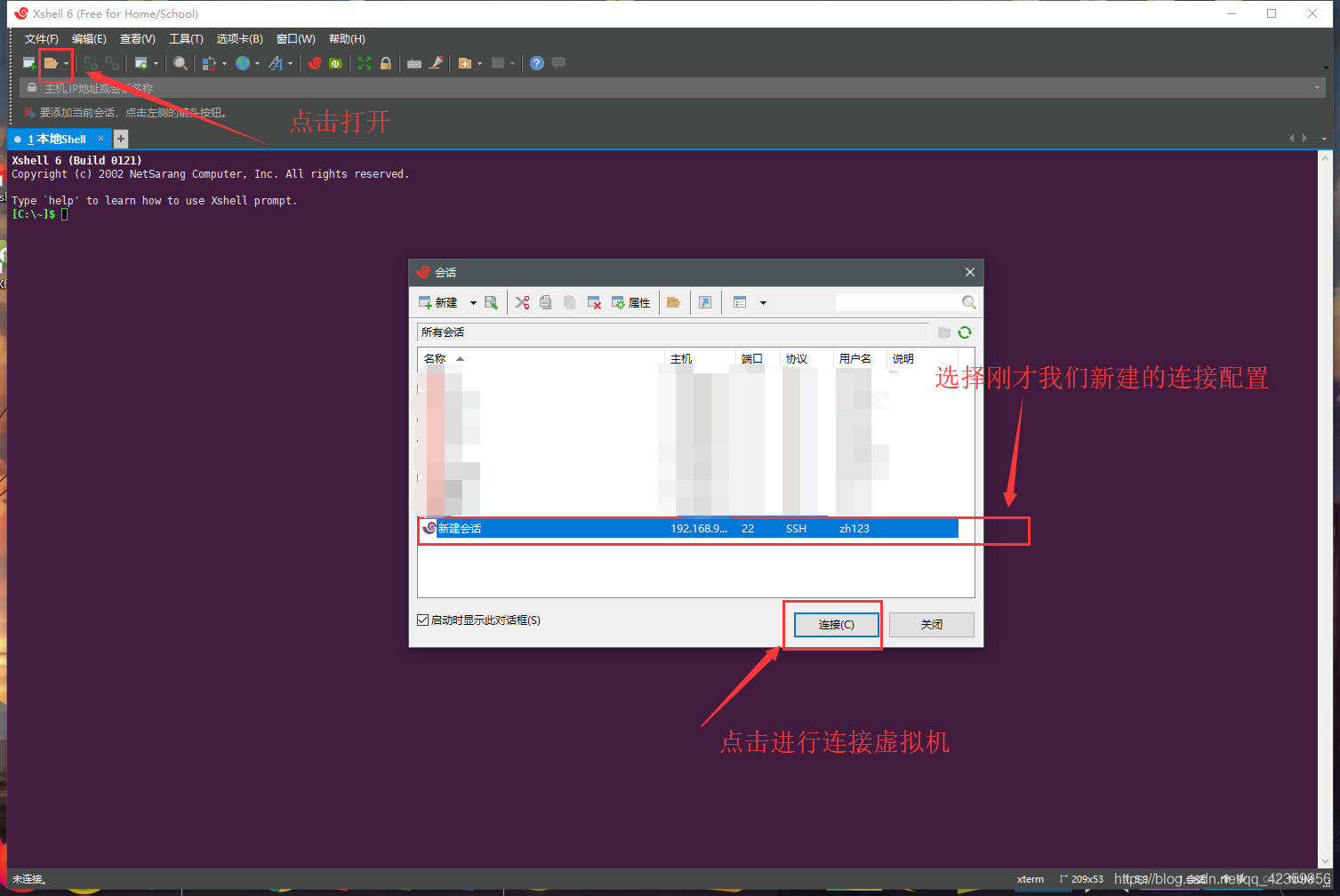Click the 协议 column header
The width and height of the screenshot is (1340, 896).
point(807,359)
